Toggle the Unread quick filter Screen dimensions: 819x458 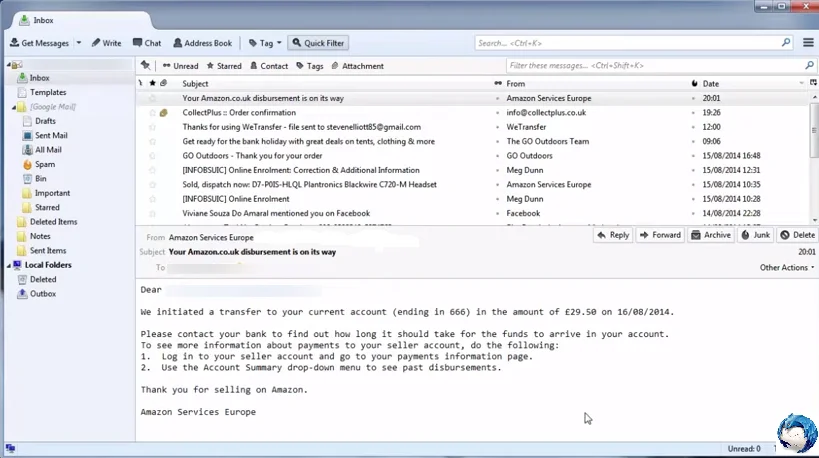[x=180, y=66]
